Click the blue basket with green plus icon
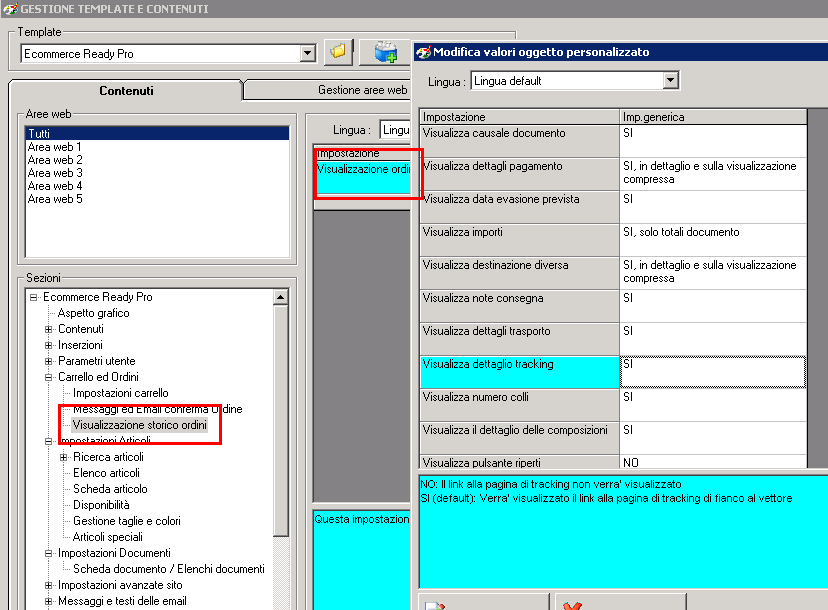828x610 pixels. pyautogui.click(x=385, y=52)
